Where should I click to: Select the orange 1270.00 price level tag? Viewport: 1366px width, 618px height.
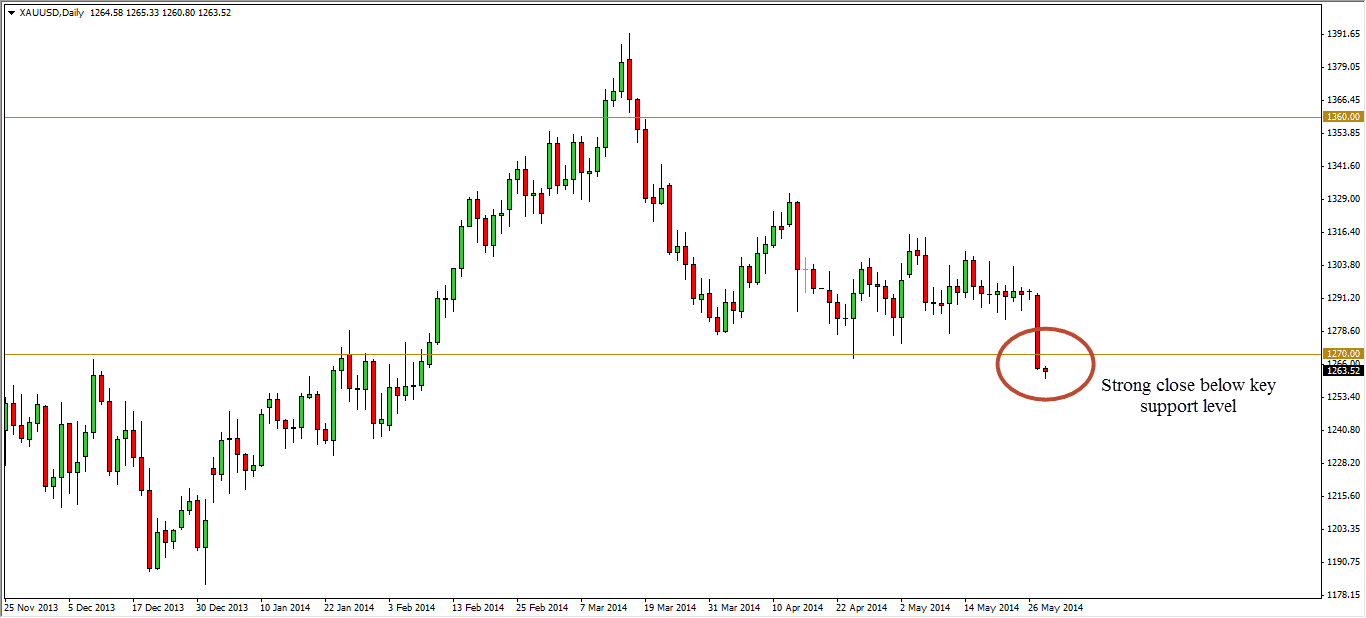pos(1343,354)
